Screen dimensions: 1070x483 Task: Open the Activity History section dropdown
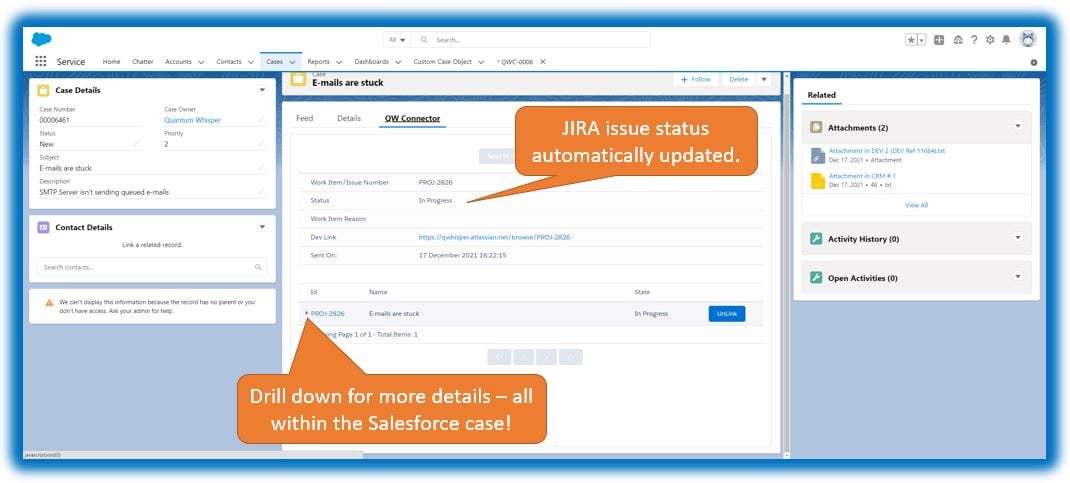[x=1017, y=238]
